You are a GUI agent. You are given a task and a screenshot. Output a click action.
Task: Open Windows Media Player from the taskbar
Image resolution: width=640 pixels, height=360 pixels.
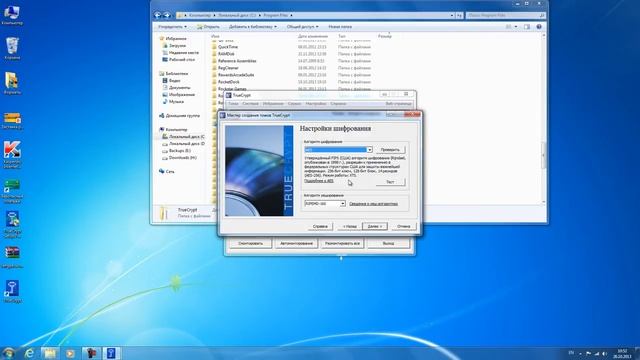pos(70,353)
